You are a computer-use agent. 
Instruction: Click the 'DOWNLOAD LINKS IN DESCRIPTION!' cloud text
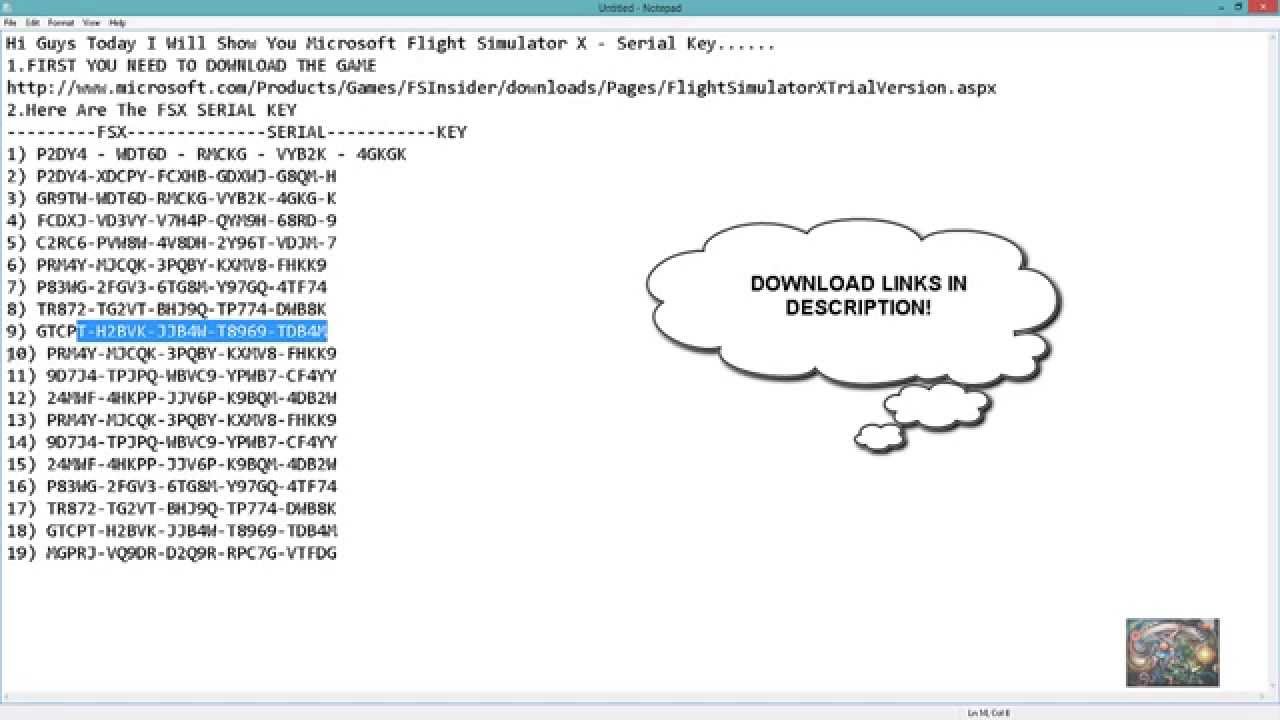(859, 296)
